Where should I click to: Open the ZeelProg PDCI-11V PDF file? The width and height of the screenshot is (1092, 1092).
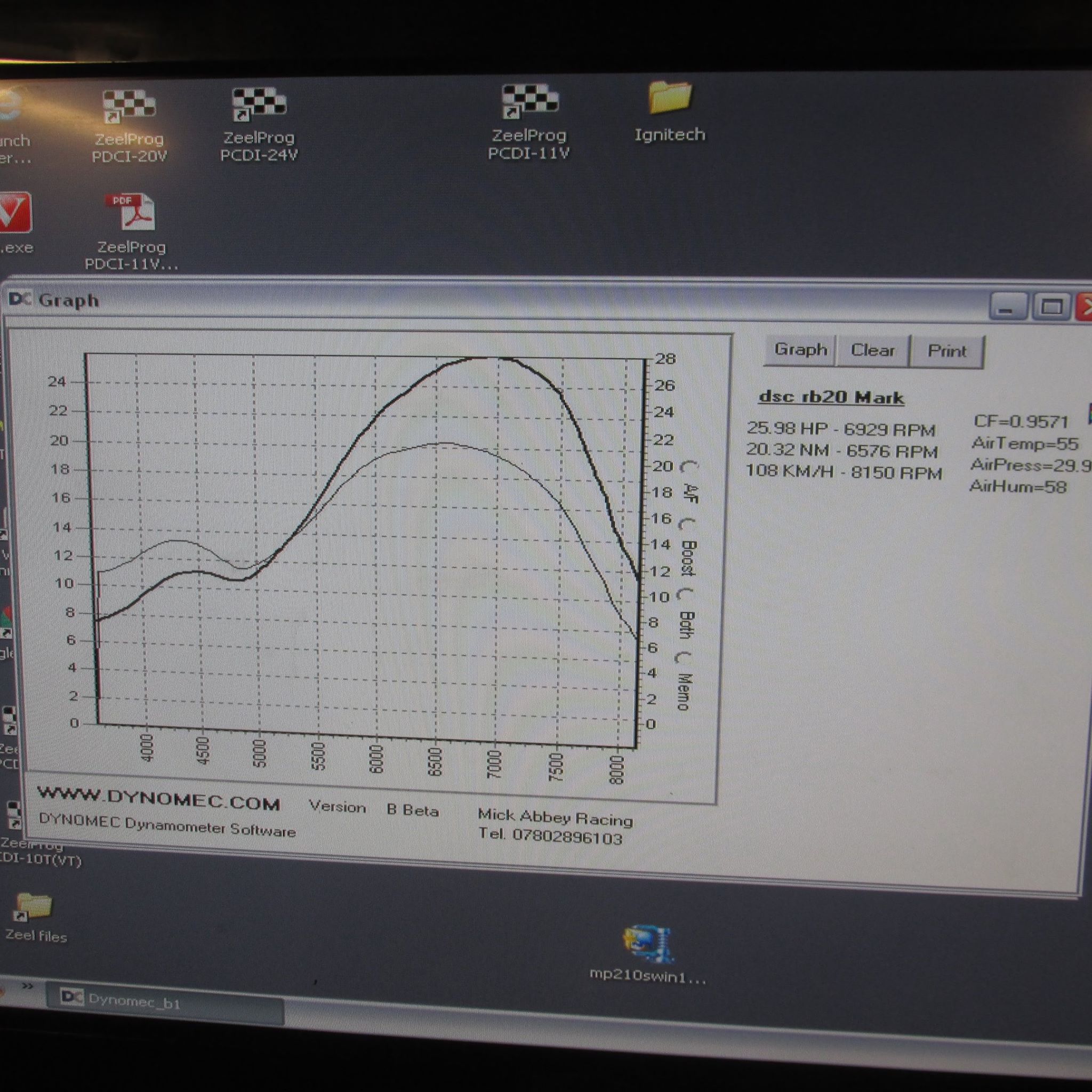(x=131, y=232)
